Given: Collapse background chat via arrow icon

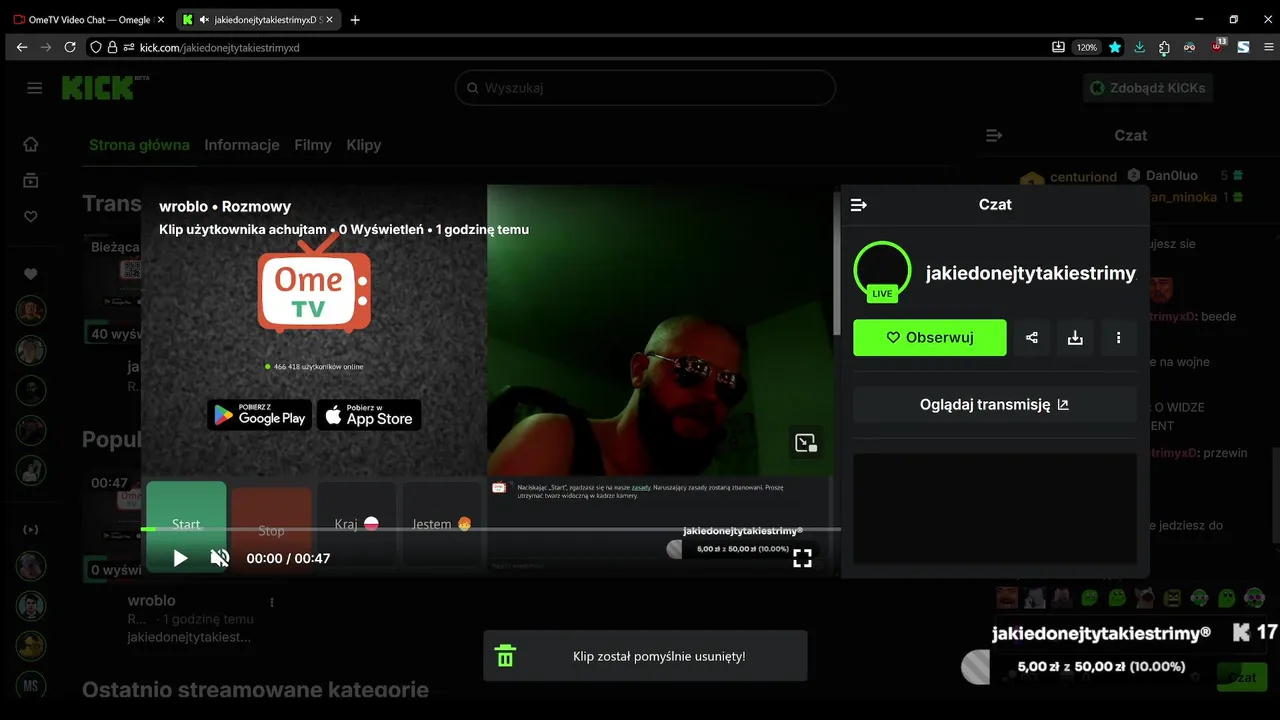Looking at the screenshot, I should pos(993,135).
